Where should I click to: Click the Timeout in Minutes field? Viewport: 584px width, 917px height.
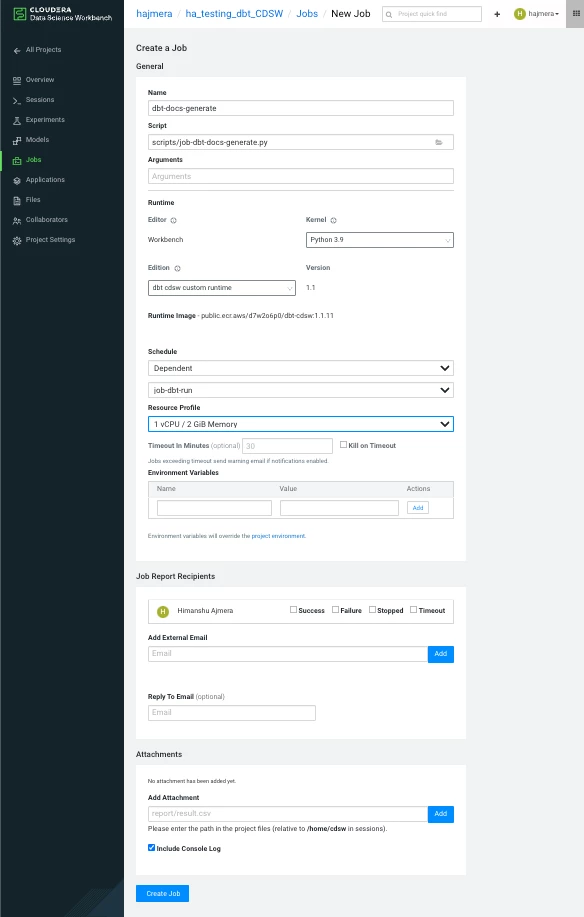(x=287, y=446)
